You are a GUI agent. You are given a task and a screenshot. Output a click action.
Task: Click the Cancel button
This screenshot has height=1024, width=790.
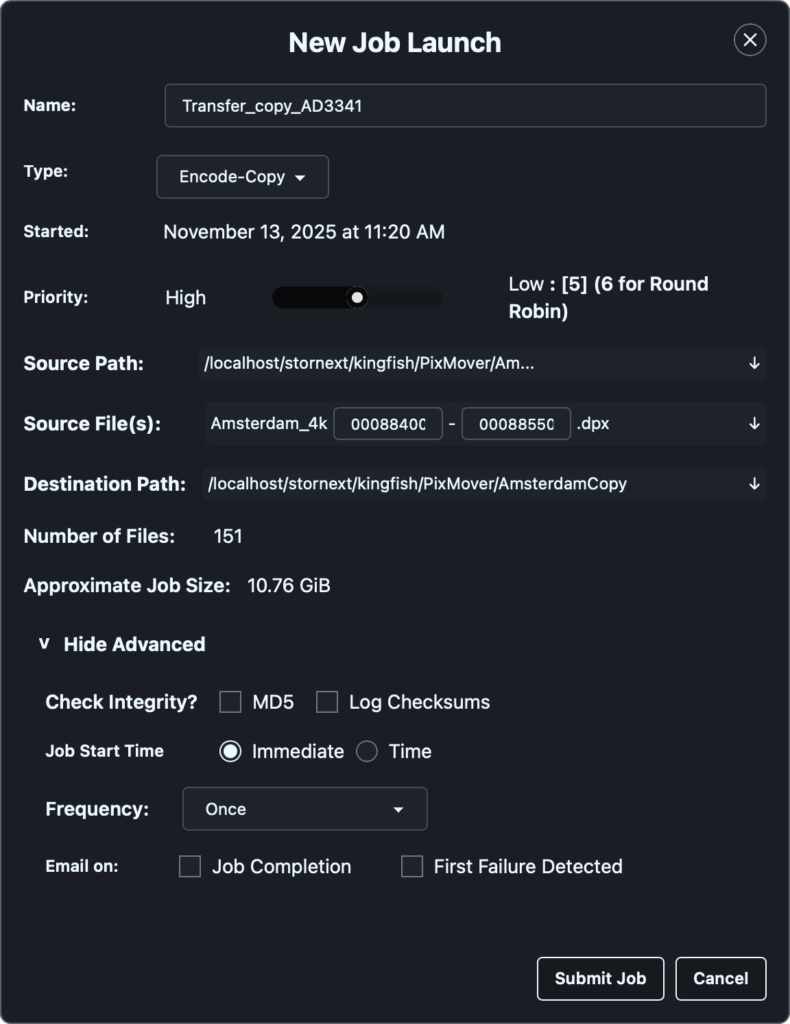tap(720, 978)
